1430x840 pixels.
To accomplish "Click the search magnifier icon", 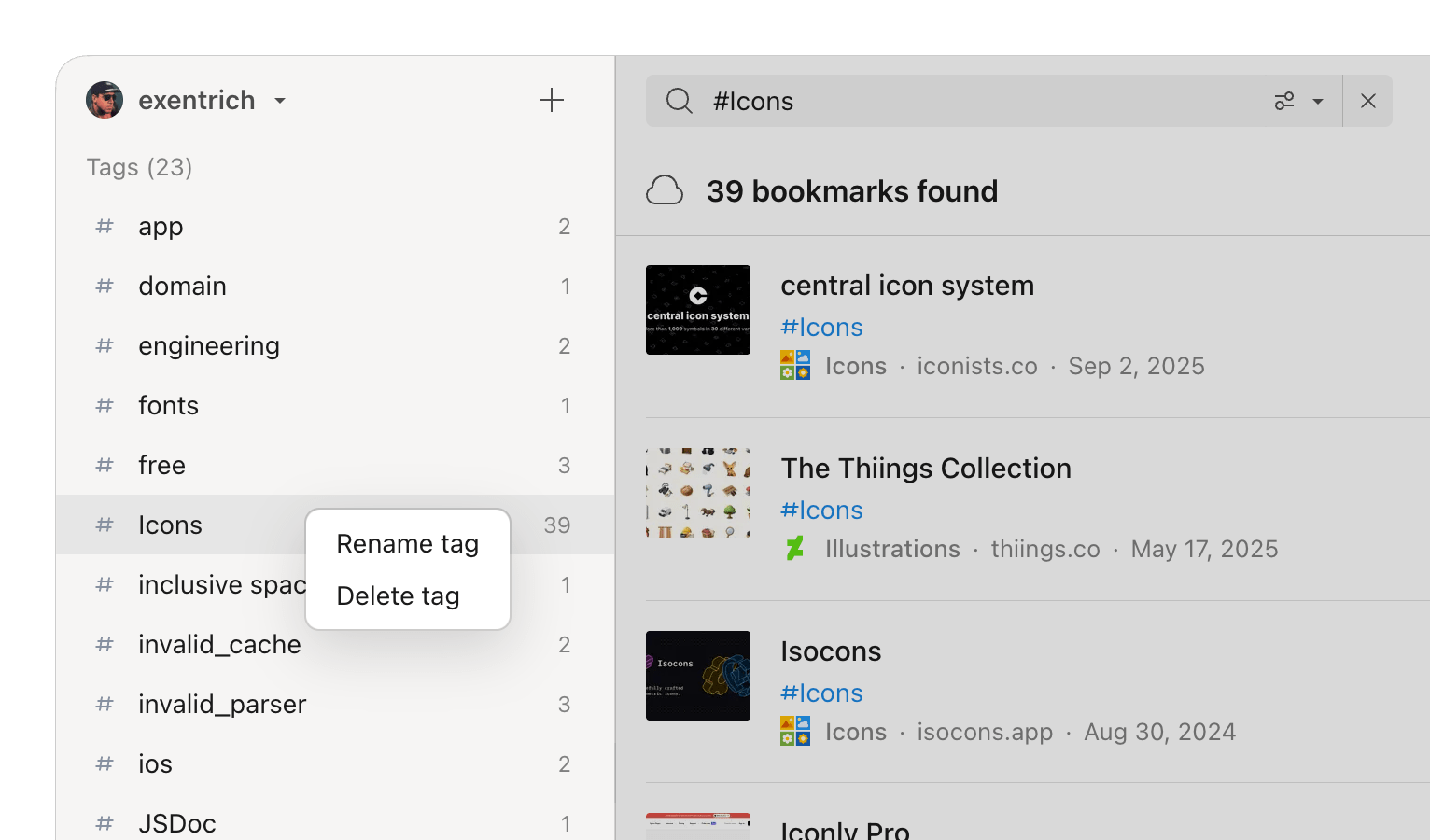I will [680, 101].
